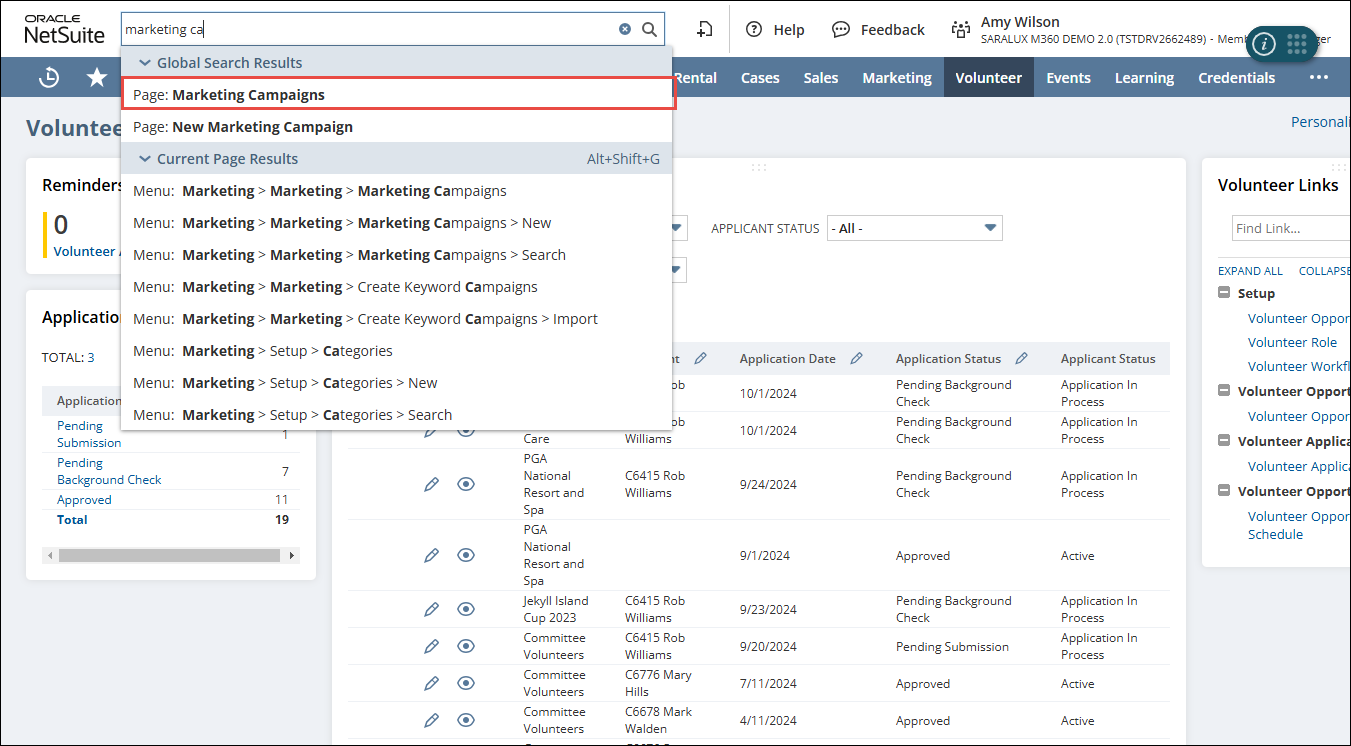The height and width of the screenshot is (746, 1351).
Task: Click the Help question mark icon
Action: [754, 29]
